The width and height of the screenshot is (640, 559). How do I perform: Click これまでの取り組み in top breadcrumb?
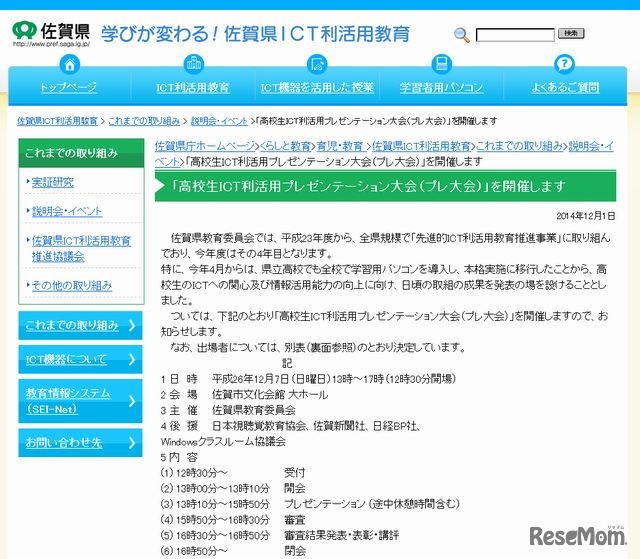click(144, 121)
